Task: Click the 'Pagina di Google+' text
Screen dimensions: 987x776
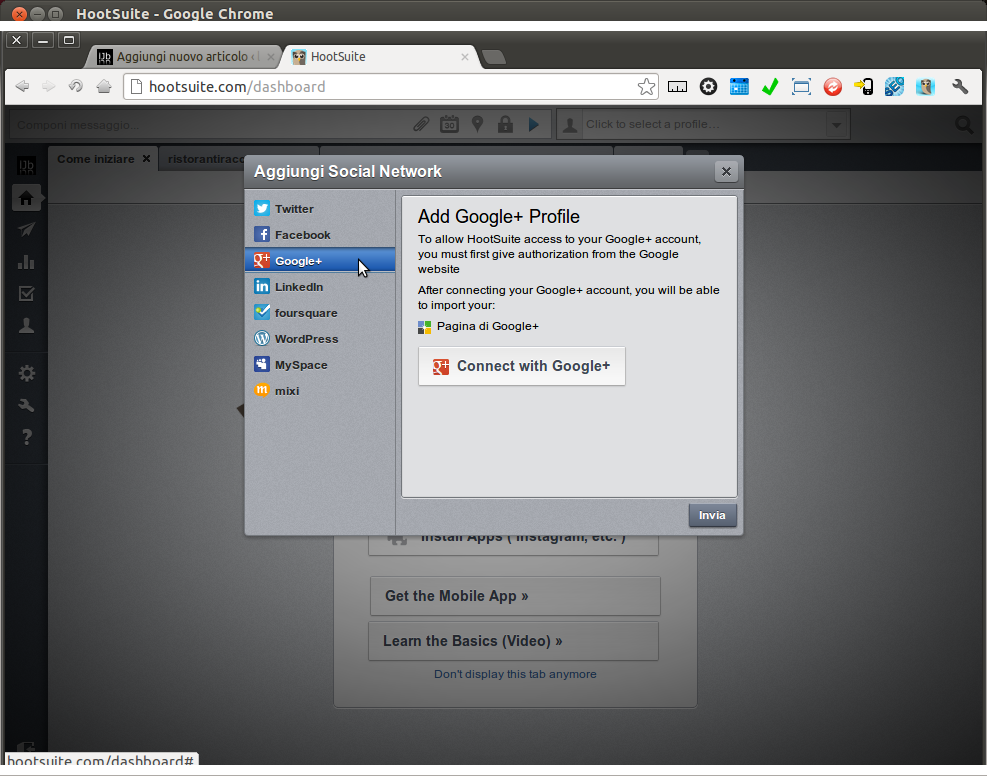Action: point(488,326)
